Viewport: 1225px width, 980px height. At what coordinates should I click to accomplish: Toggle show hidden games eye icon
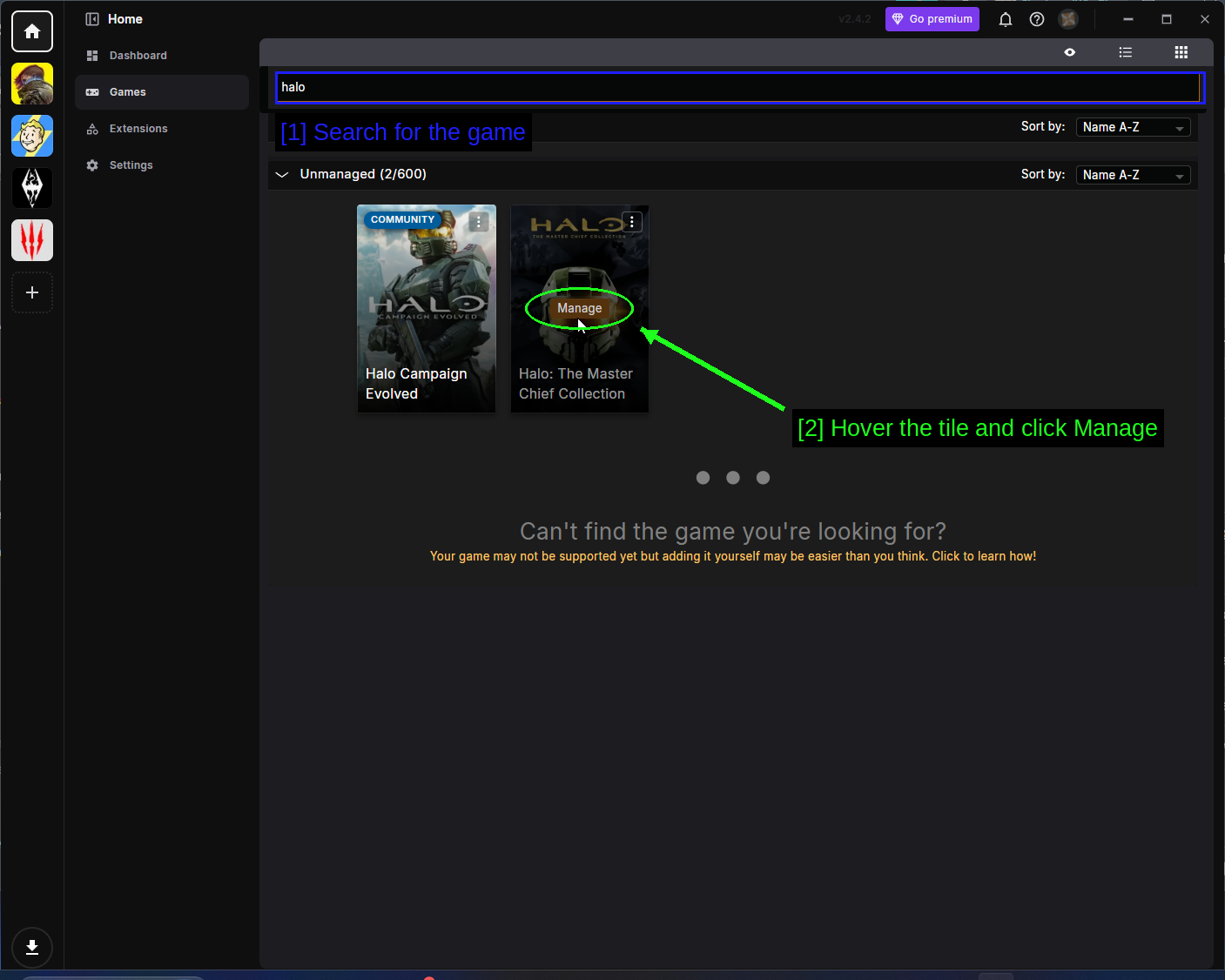[1070, 52]
